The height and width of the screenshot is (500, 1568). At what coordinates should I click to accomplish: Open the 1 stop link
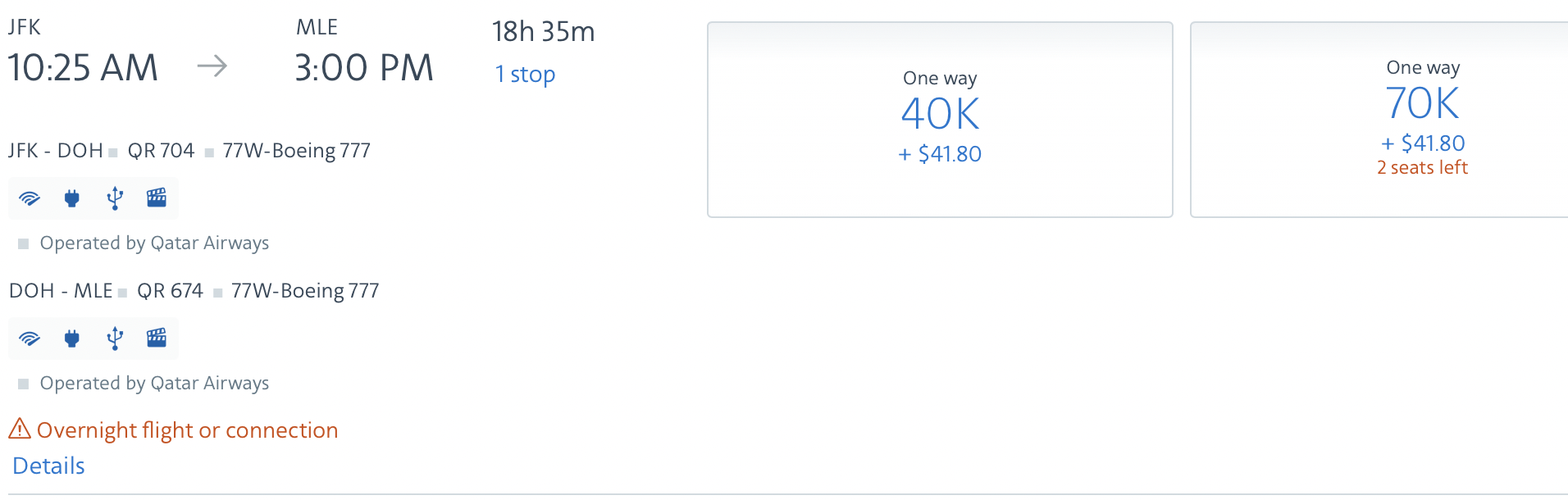click(525, 75)
